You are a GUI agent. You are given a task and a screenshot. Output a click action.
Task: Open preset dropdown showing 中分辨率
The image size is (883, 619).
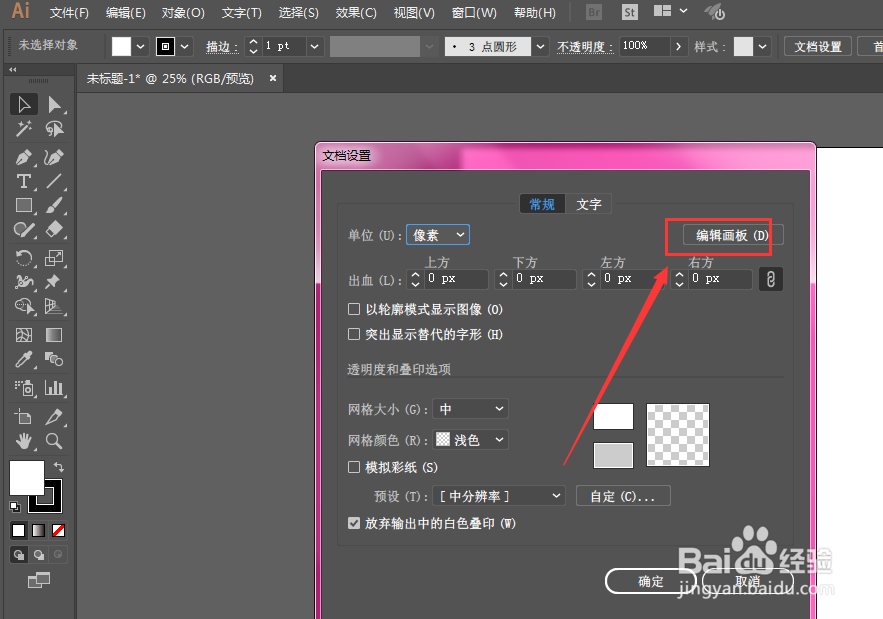tap(498, 496)
